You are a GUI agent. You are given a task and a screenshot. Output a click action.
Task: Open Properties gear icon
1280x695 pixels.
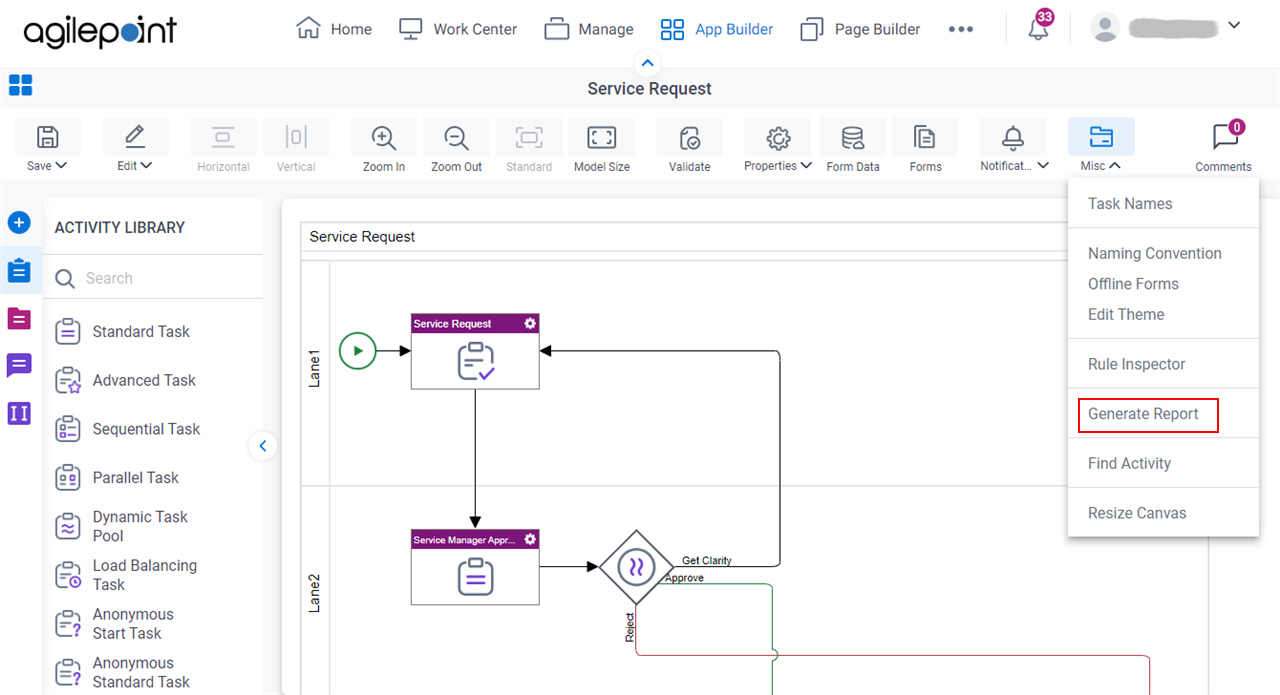click(x=778, y=137)
